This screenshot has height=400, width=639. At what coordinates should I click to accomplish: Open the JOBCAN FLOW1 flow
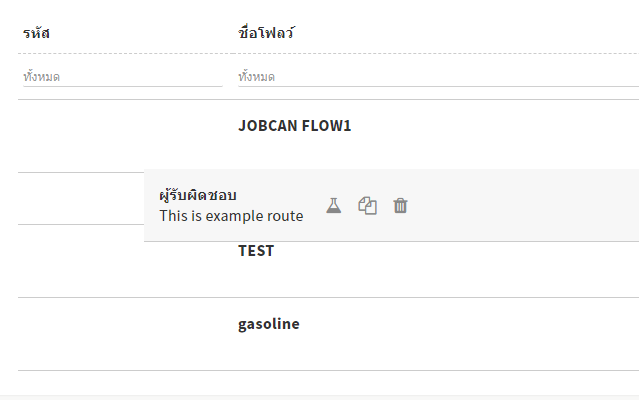point(294,126)
